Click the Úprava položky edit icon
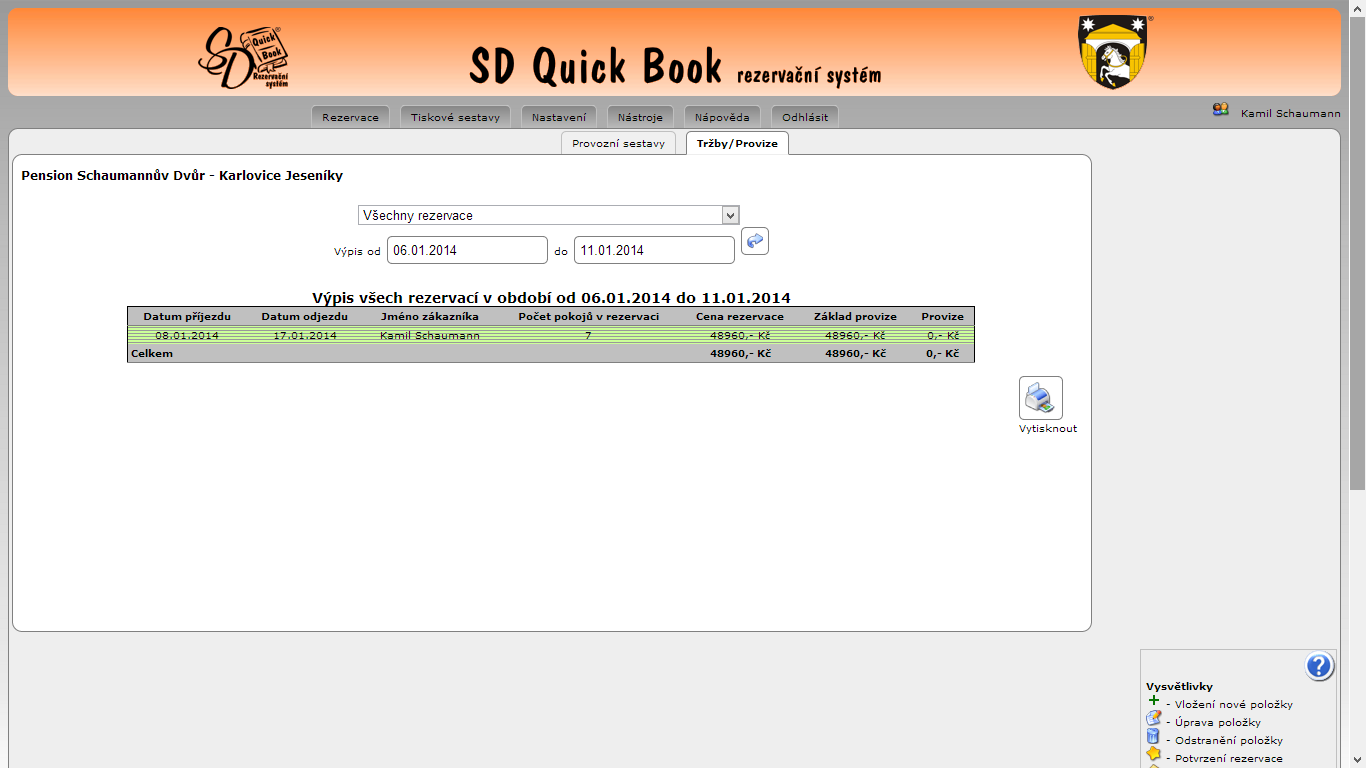The width and height of the screenshot is (1366, 768). pyautogui.click(x=1153, y=719)
